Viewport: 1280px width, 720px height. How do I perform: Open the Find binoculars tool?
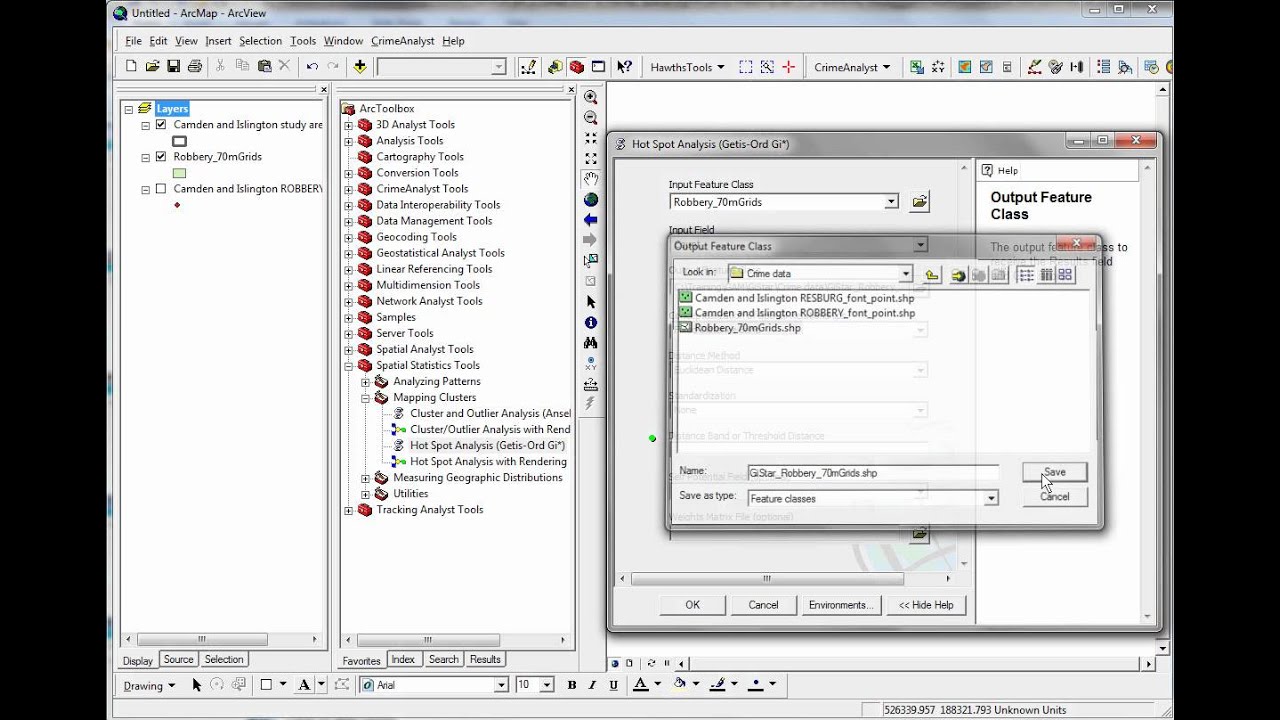[x=590, y=342]
